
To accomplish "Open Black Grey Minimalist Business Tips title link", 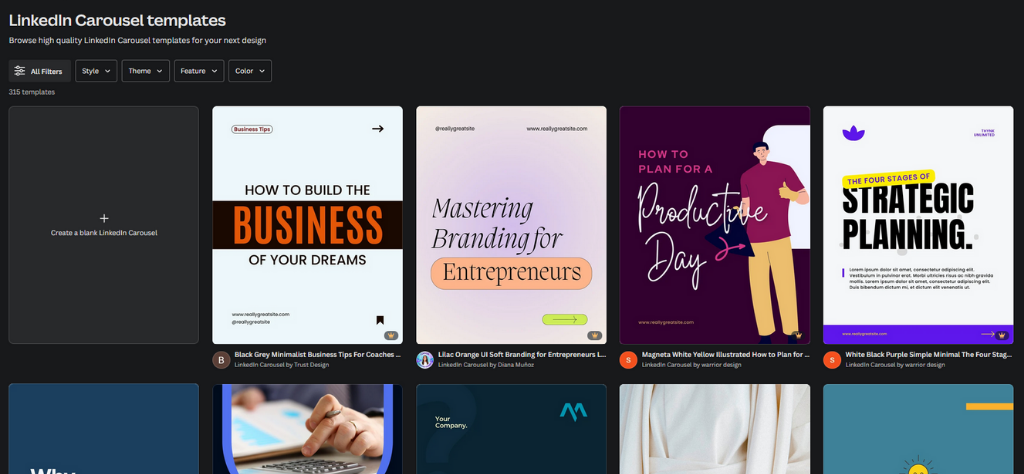I will pos(317,355).
